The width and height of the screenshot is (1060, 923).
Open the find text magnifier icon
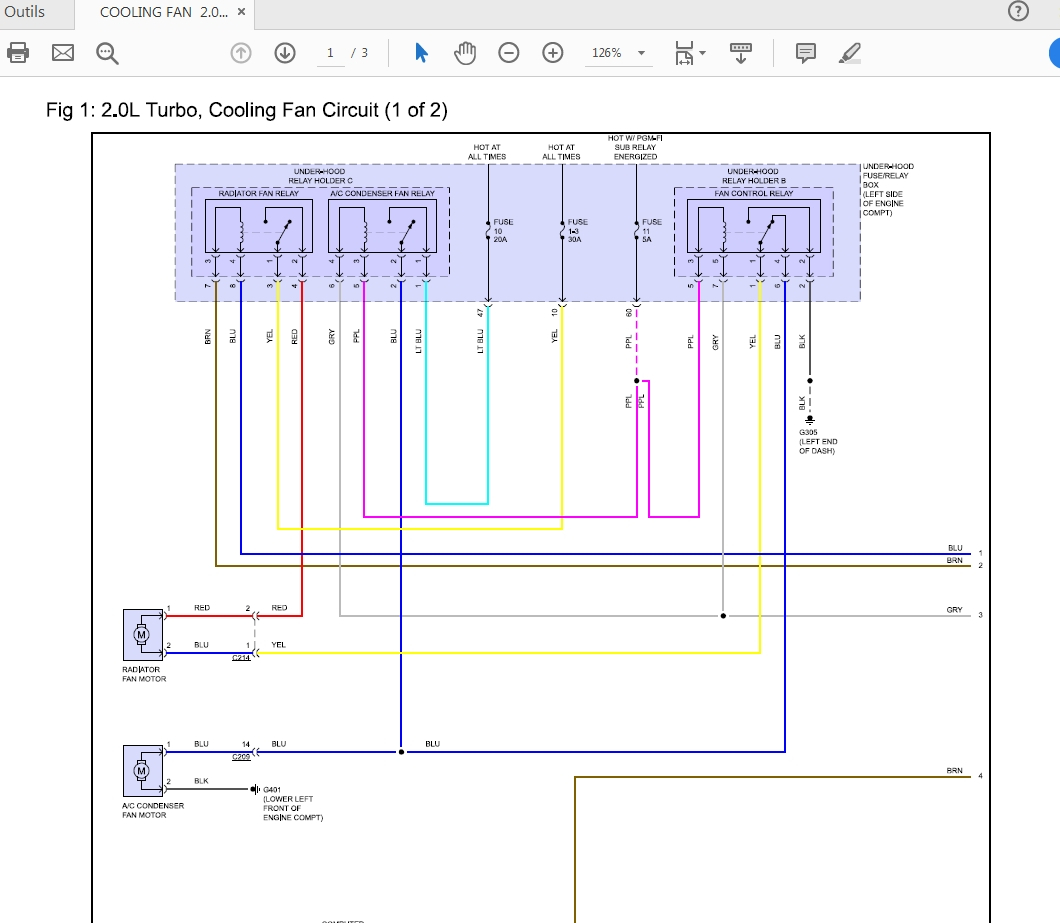click(x=107, y=53)
